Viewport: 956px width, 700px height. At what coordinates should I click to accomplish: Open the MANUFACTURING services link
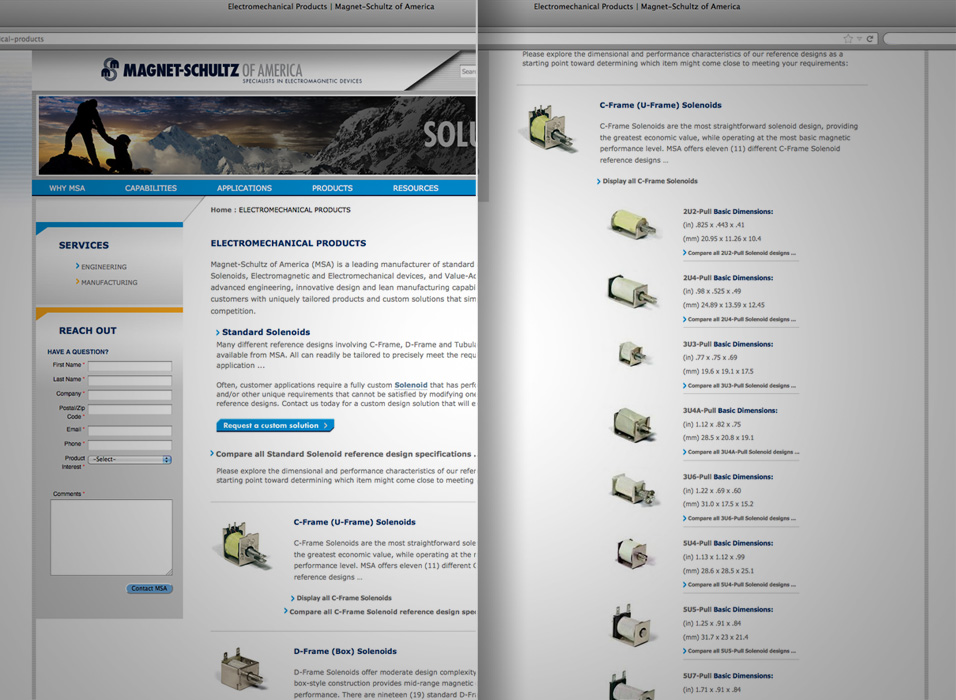tap(109, 282)
